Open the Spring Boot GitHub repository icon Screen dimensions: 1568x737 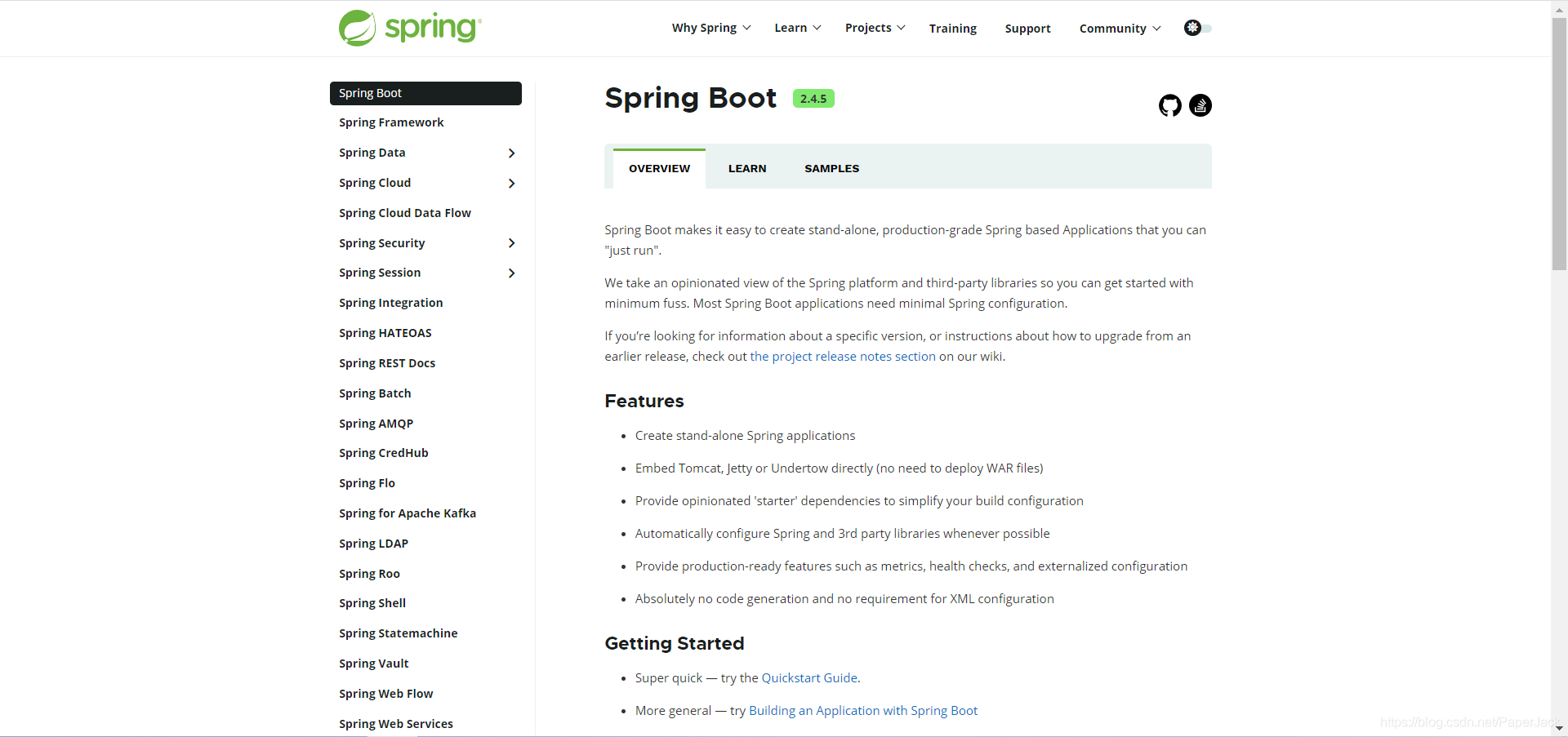[x=1170, y=105]
